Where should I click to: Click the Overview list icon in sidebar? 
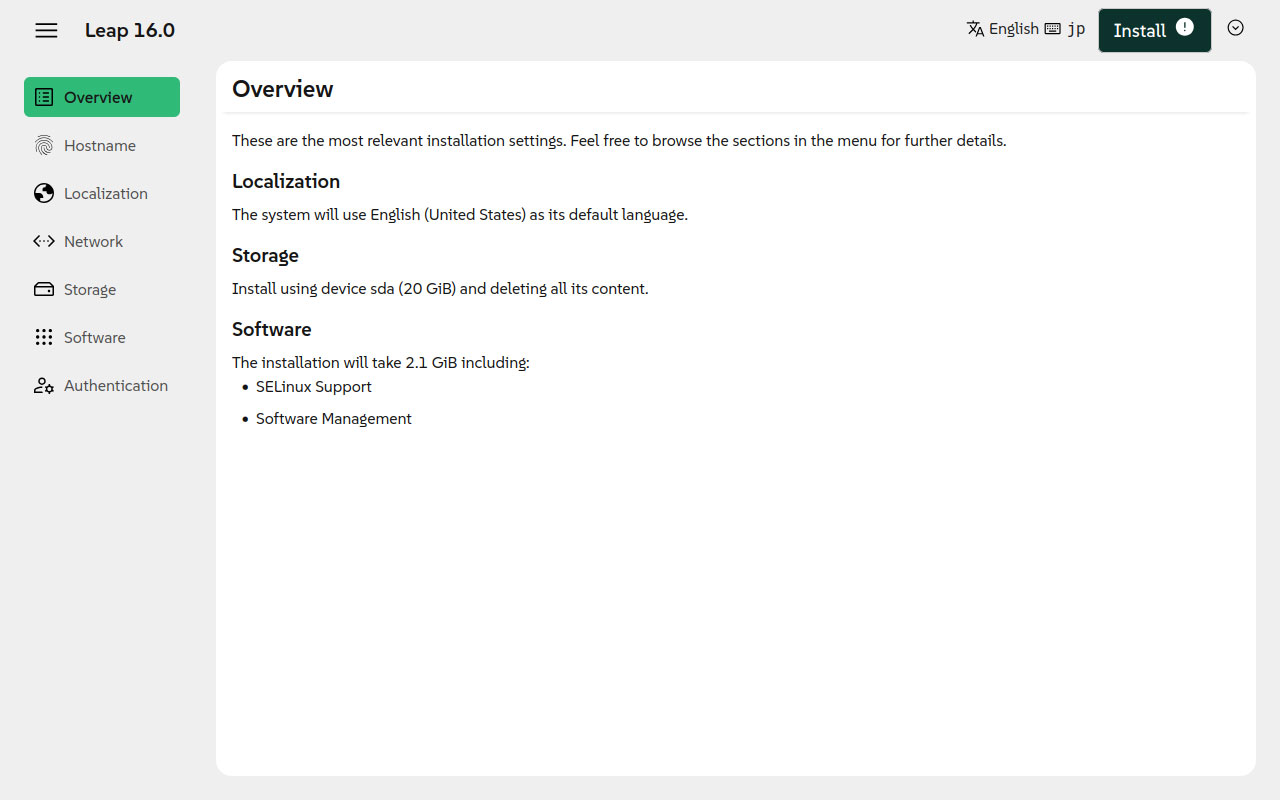tap(44, 97)
